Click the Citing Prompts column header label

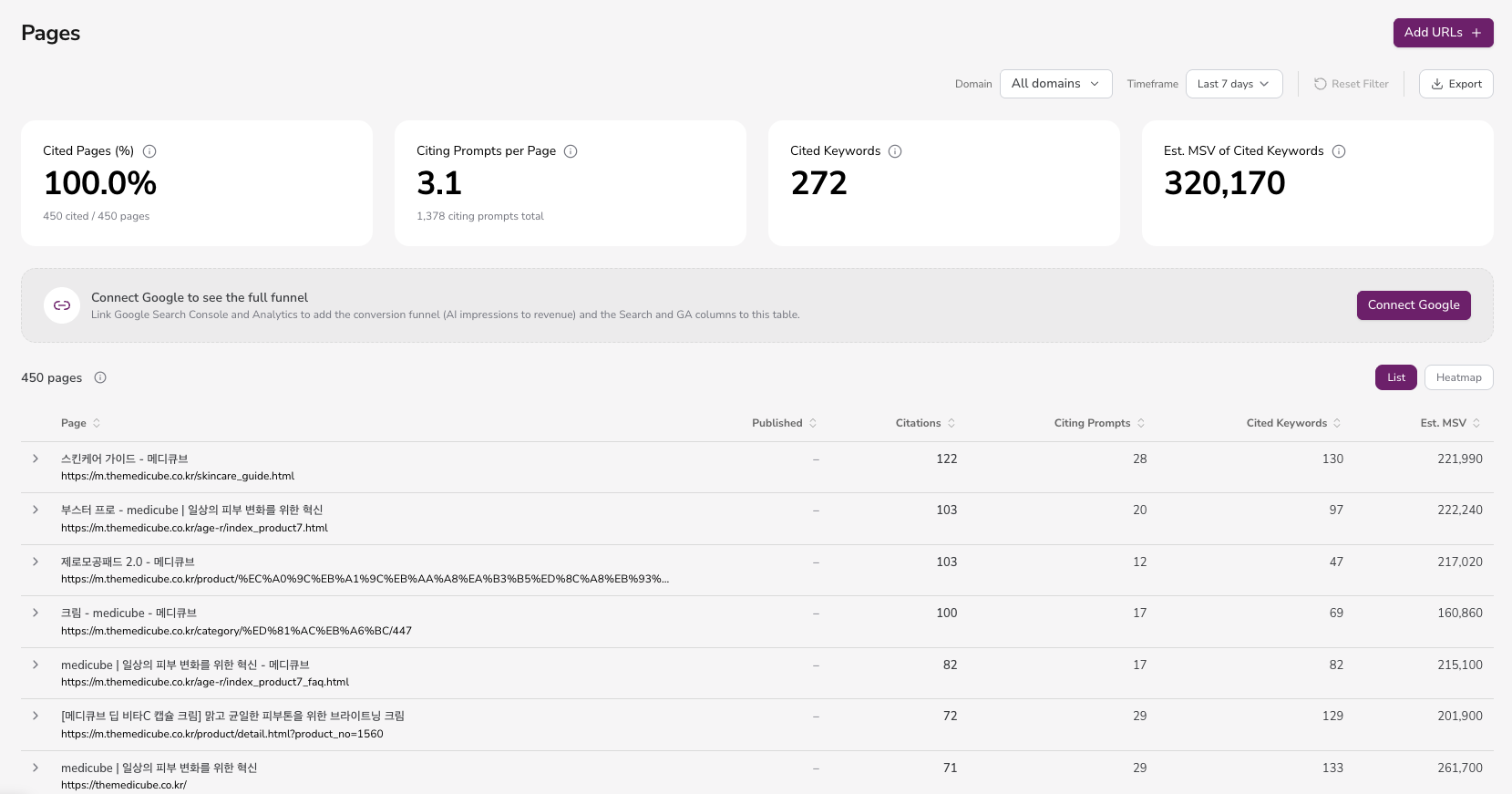click(1092, 423)
